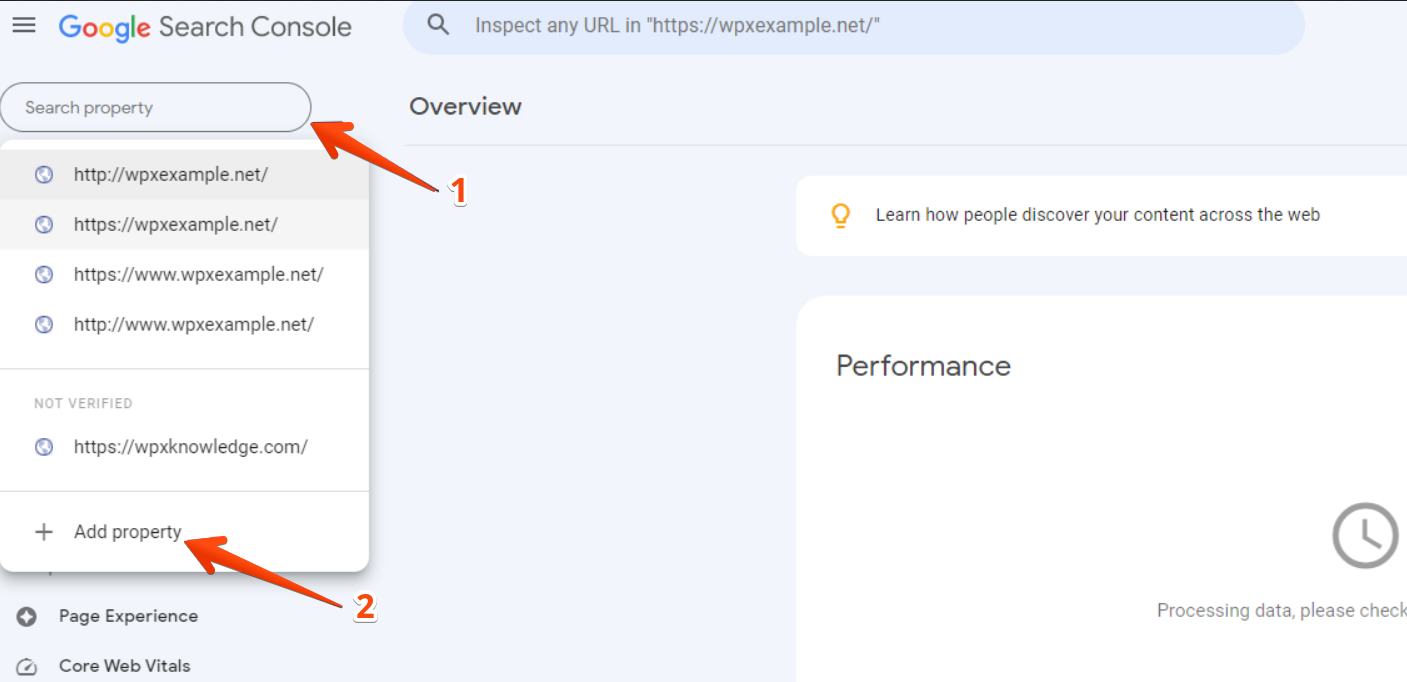The width and height of the screenshot is (1407, 682).
Task: Select property https://wpxexample.net/
Action: pos(184,224)
